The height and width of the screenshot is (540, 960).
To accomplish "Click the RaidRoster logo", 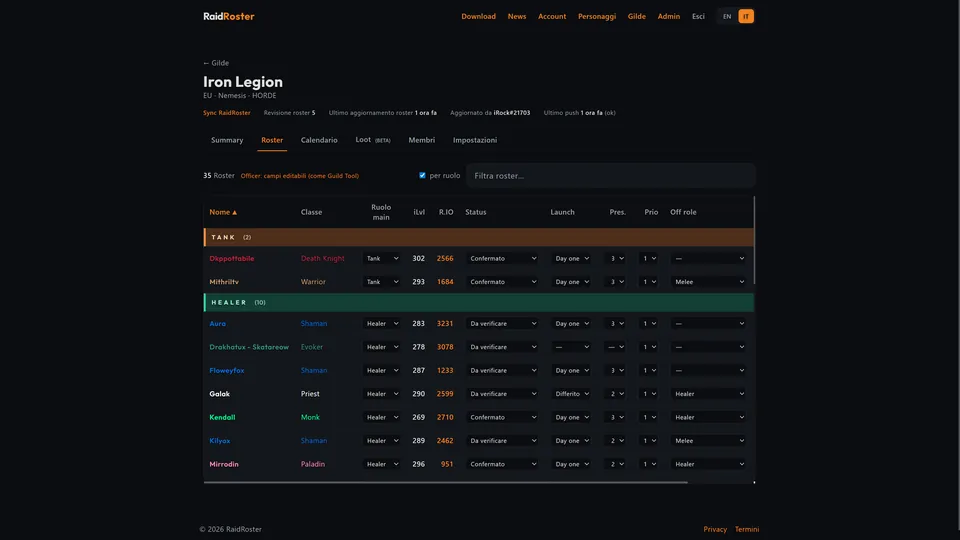I will tap(228, 17).
